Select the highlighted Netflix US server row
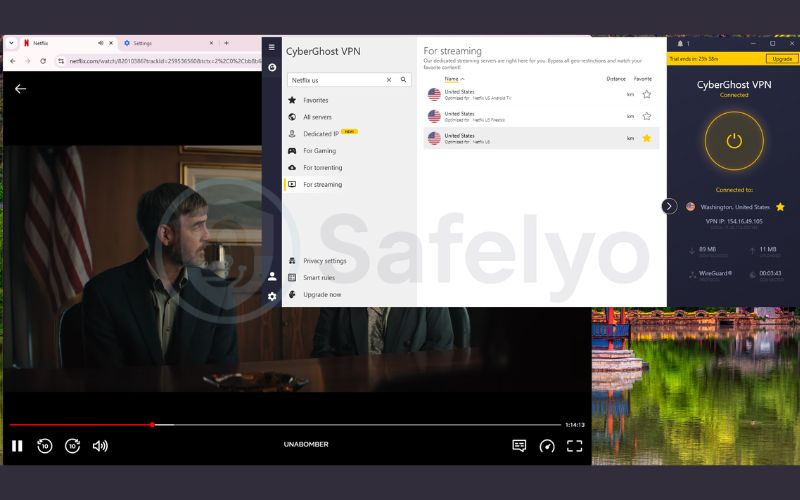800x500 pixels. click(541, 138)
